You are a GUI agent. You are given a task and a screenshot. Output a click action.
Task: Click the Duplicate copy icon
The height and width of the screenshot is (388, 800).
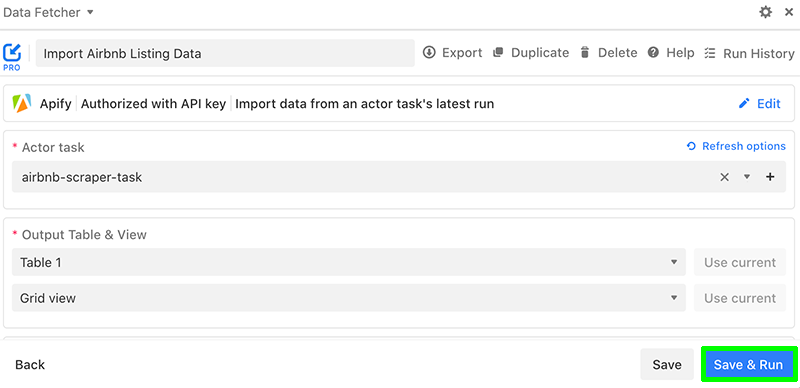(x=498, y=53)
